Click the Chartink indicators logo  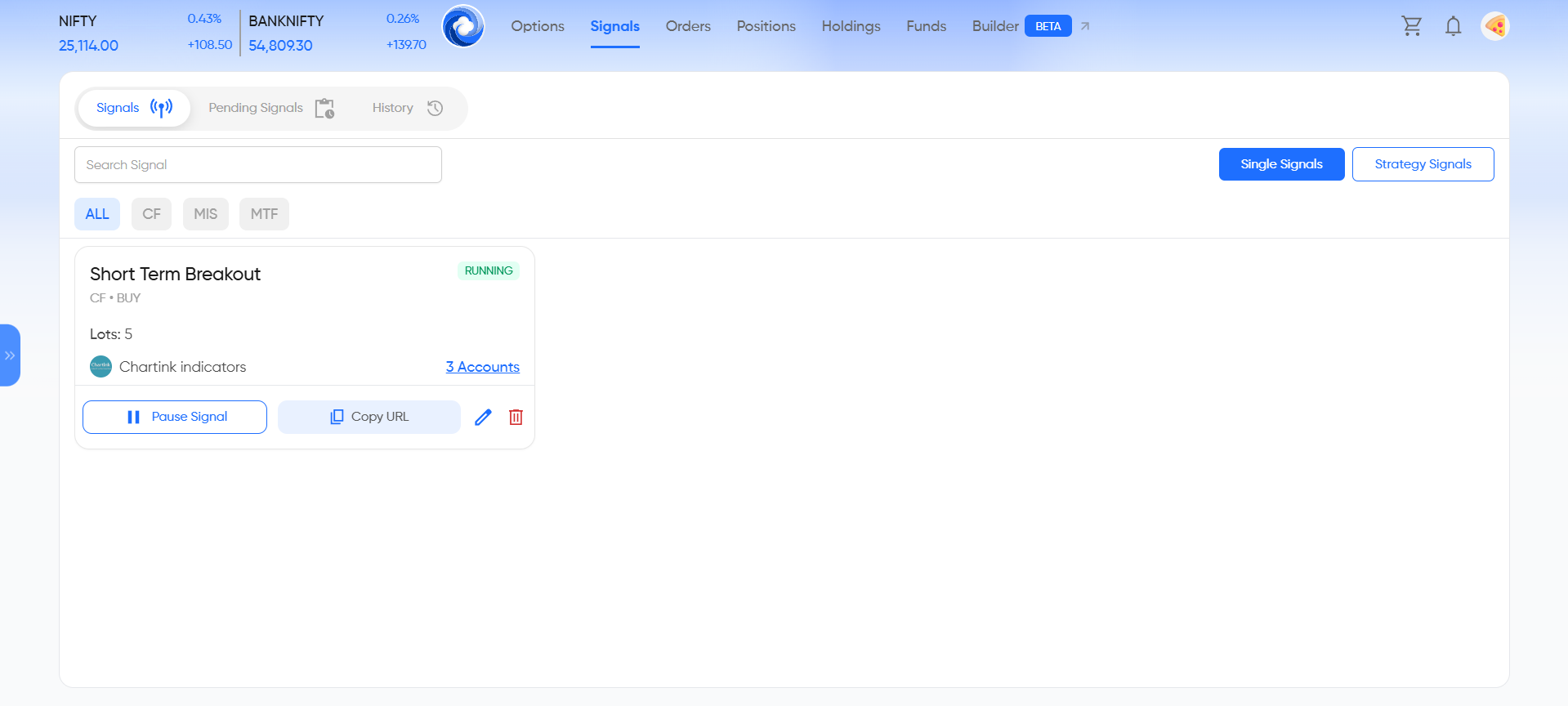pos(101,367)
